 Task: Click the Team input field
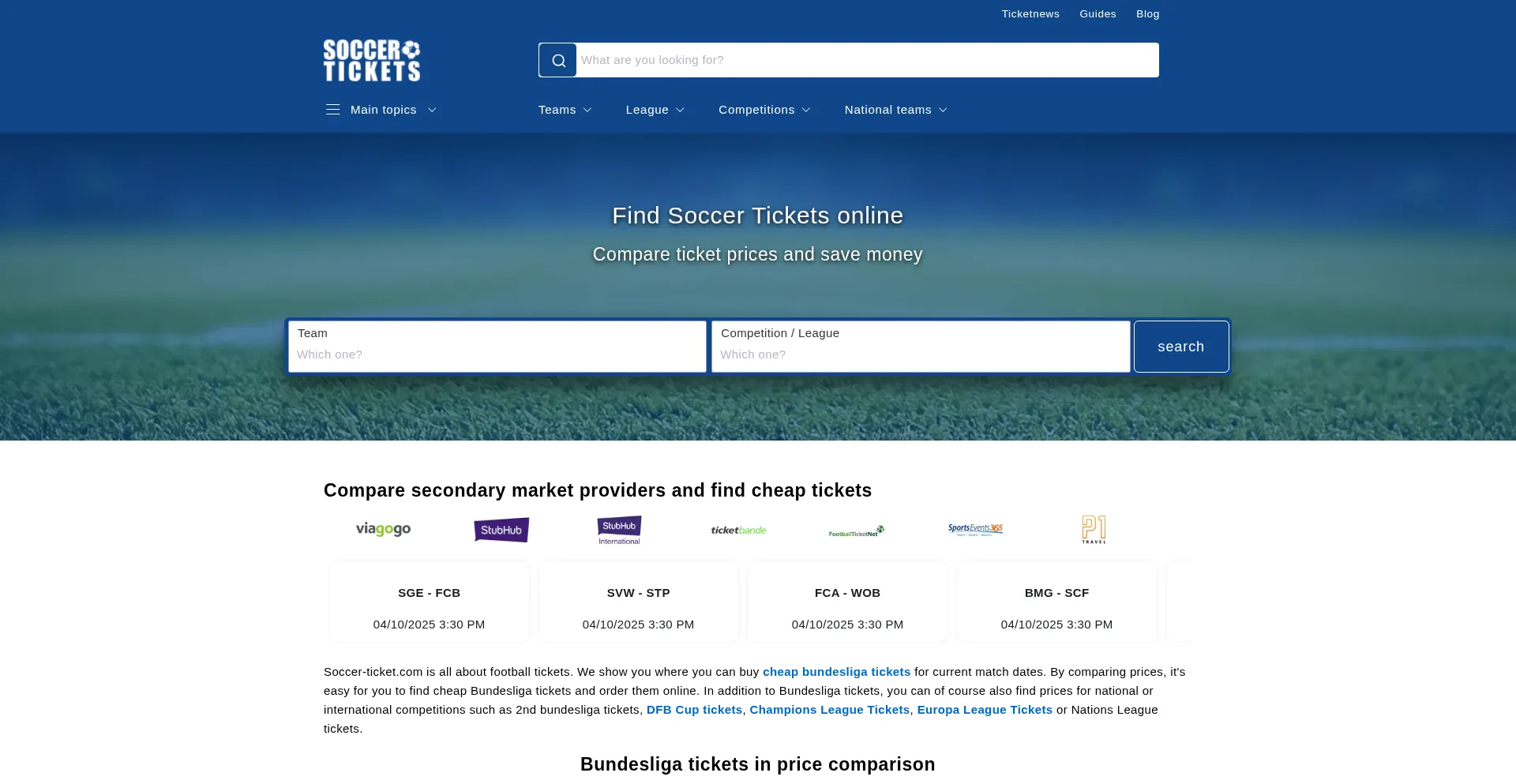click(497, 354)
